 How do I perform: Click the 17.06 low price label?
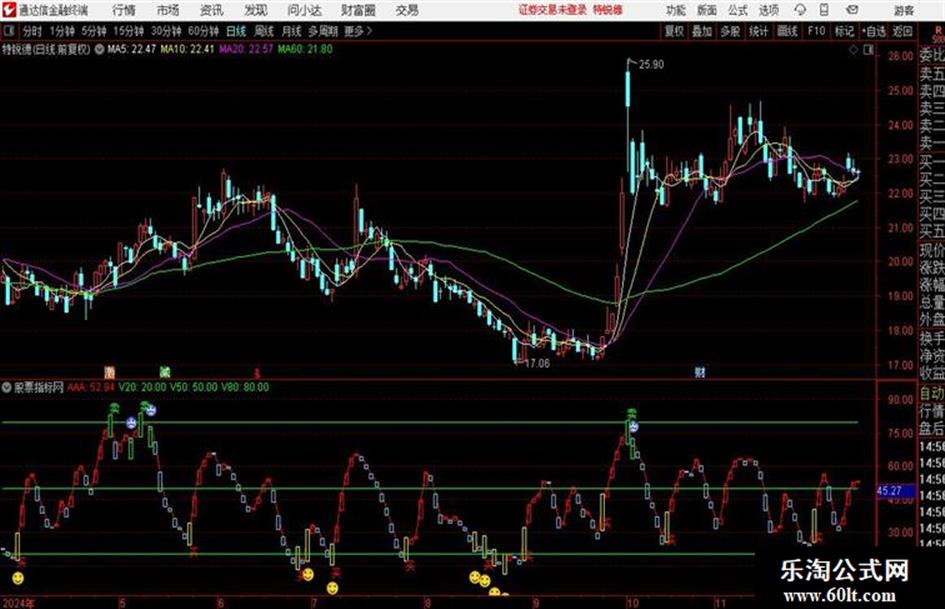pyautogui.click(x=537, y=363)
